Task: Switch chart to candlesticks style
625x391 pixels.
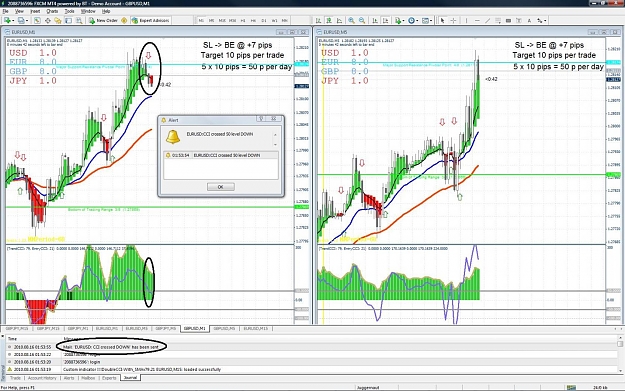Action: point(329,20)
